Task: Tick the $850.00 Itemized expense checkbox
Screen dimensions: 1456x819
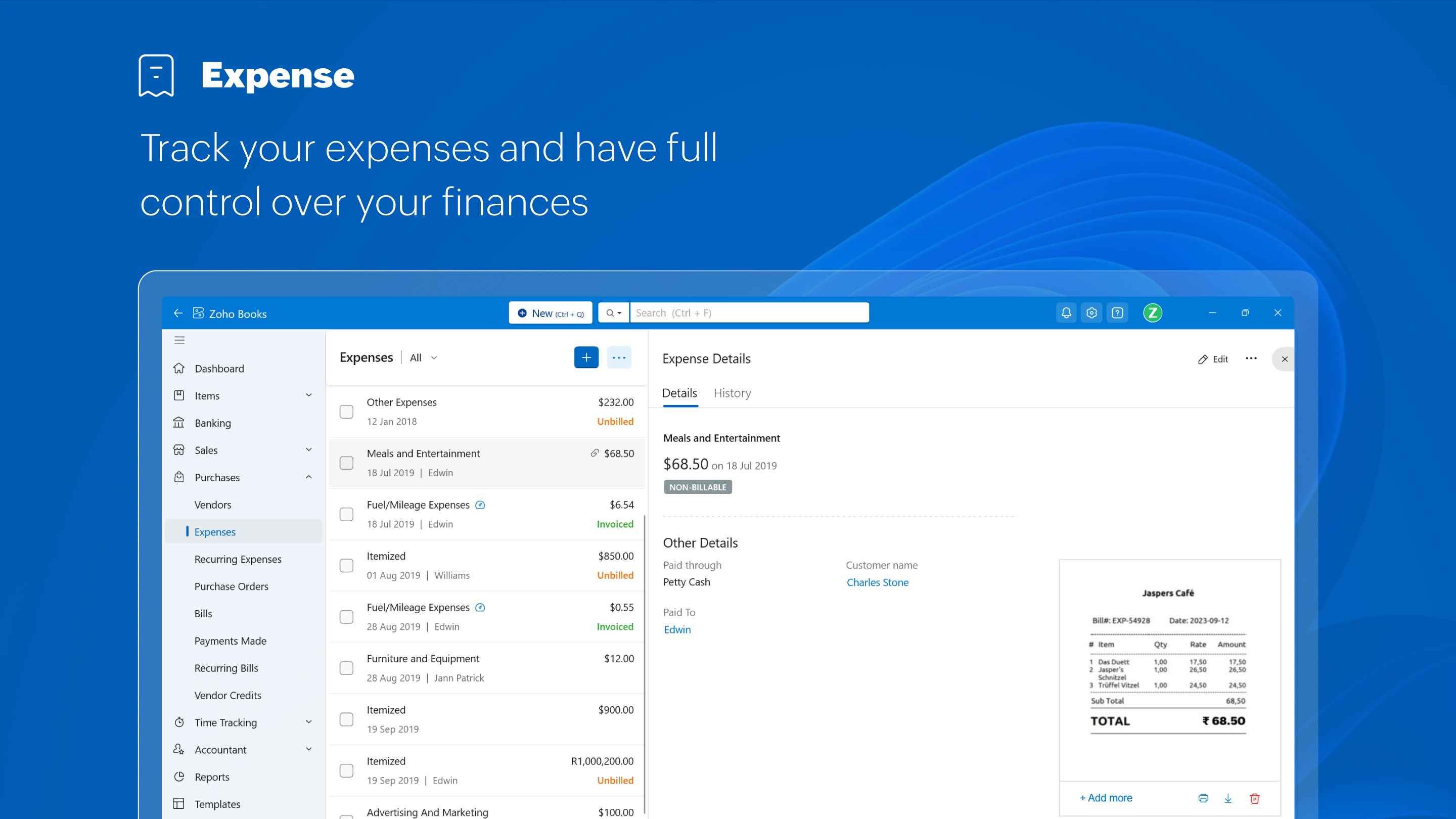Action: coord(346,565)
